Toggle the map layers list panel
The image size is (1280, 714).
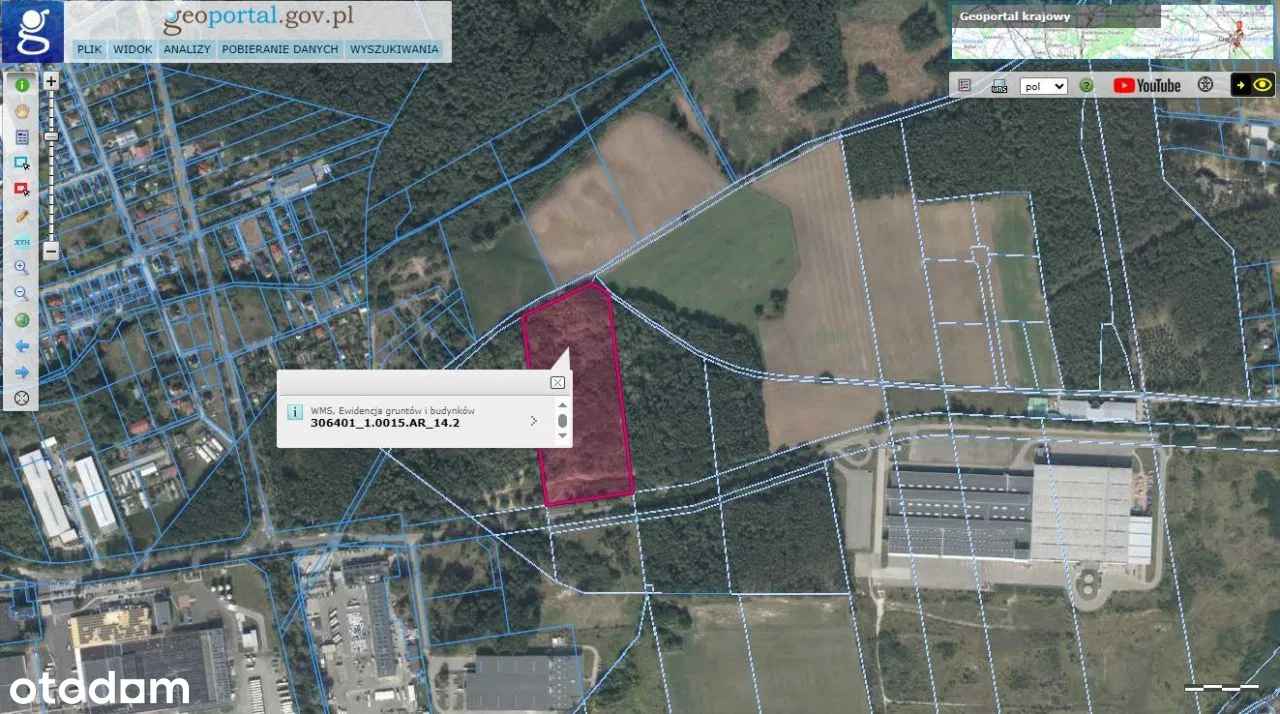pos(964,86)
